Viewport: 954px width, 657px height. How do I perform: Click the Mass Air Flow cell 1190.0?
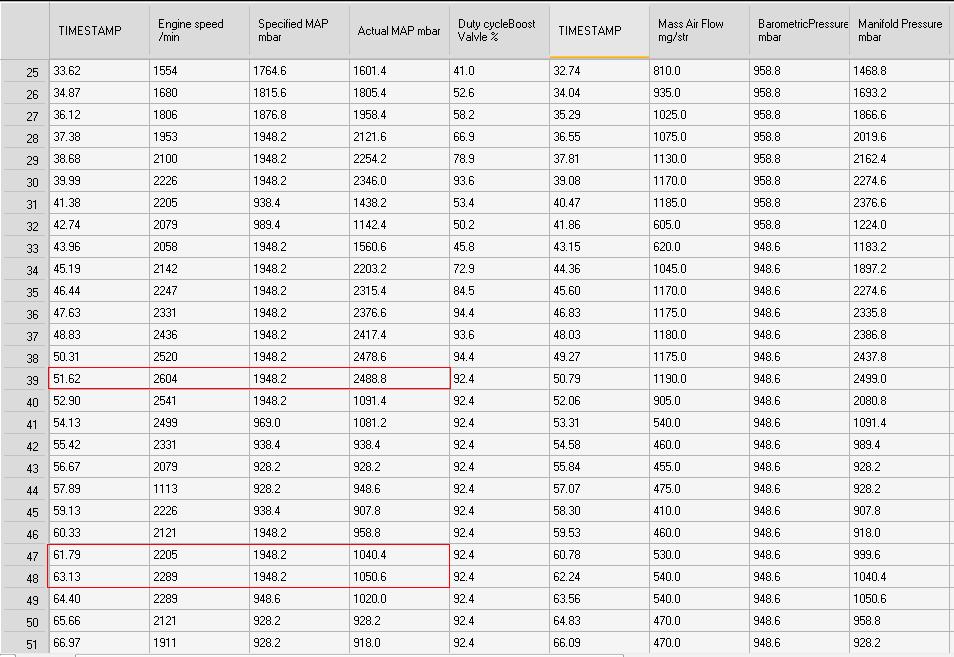[699, 379]
